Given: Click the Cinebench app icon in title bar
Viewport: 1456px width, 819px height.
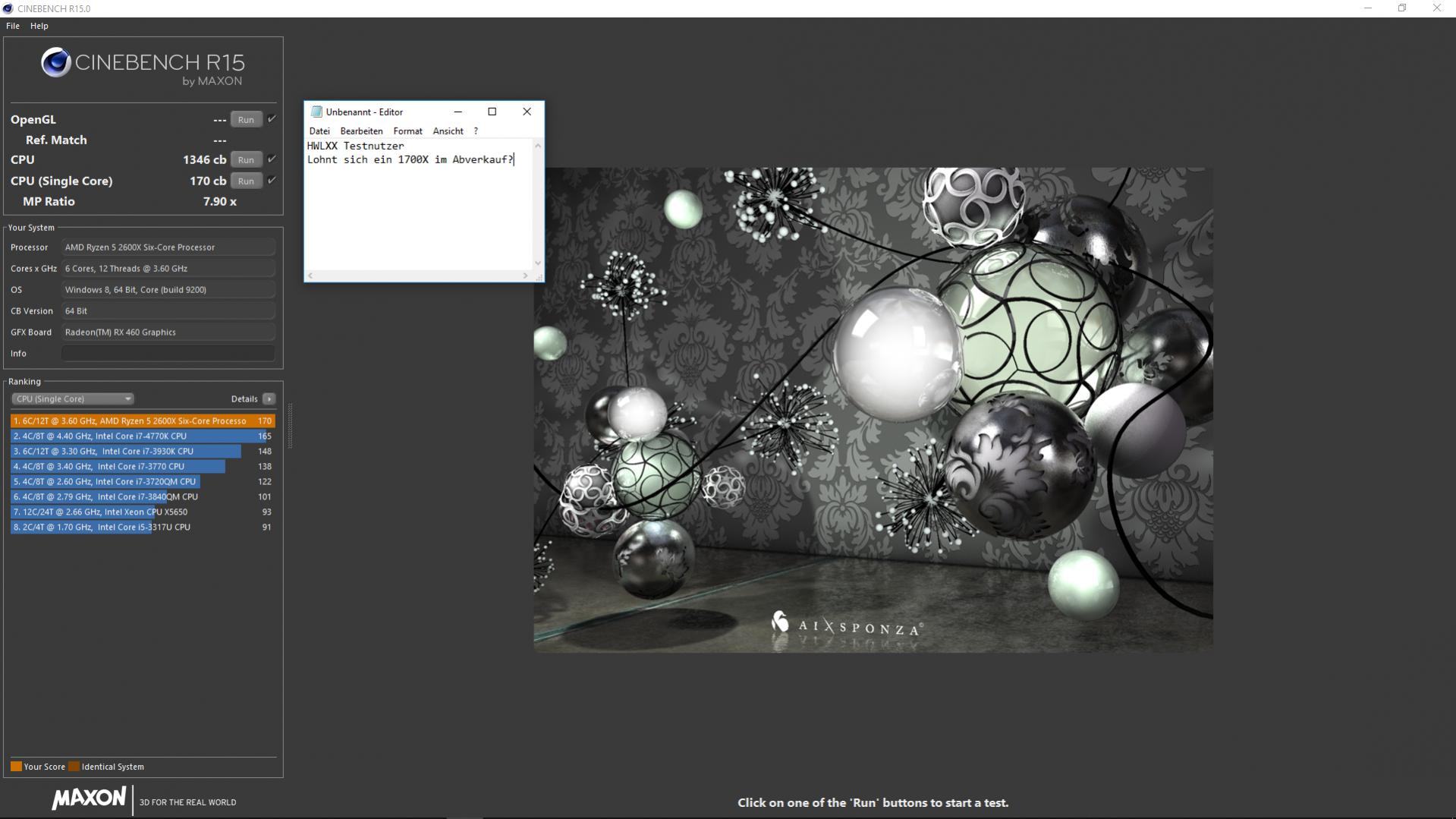Looking at the screenshot, I should 8,8.
